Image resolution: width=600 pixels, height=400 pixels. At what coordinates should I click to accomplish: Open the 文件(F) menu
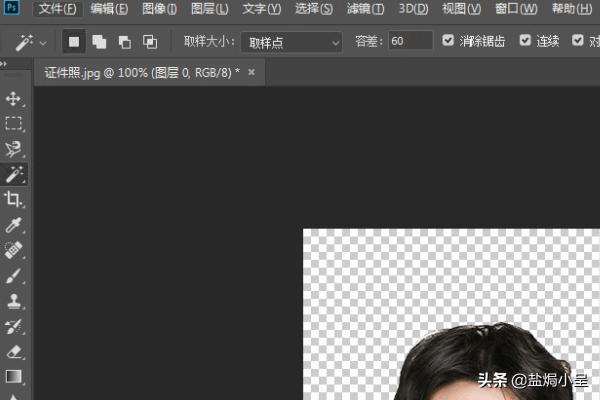(x=57, y=9)
